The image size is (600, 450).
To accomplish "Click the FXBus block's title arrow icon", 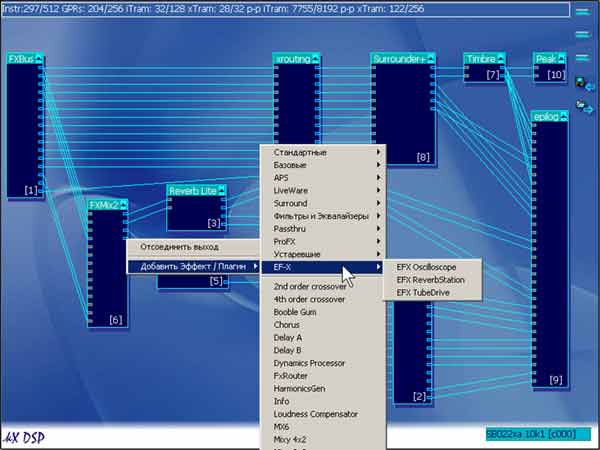I will [39, 59].
